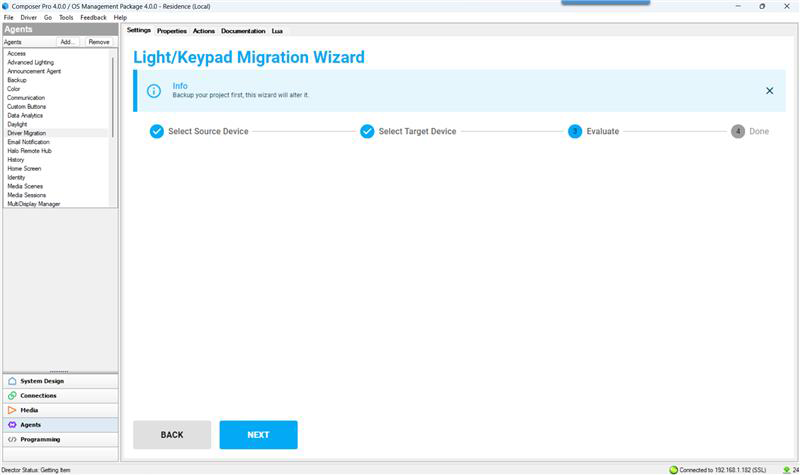Viewport: 800px width, 475px height.
Task: Click the Select Target Device step label
Action: point(417,131)
